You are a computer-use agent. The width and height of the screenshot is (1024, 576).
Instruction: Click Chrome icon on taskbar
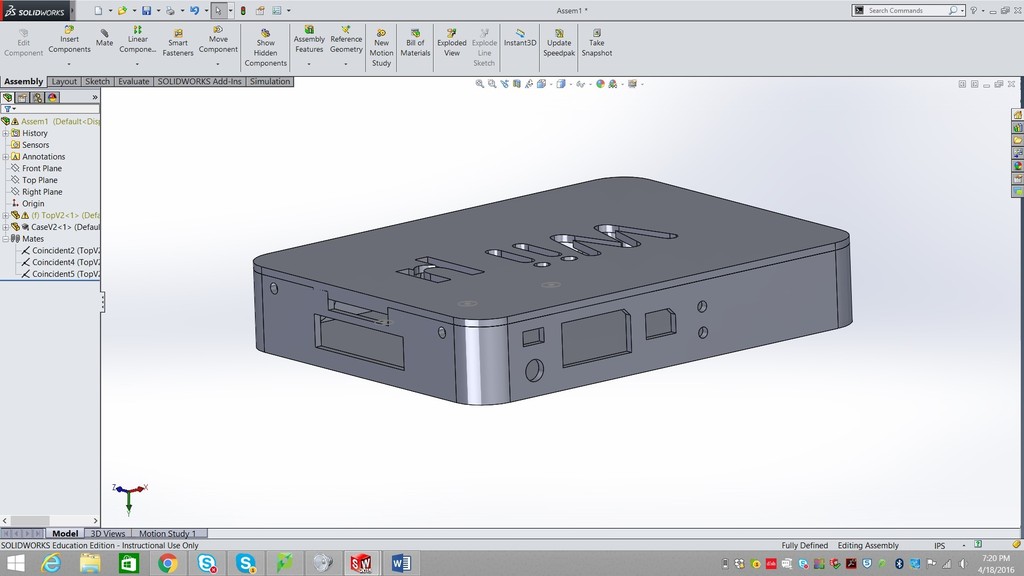pos(167,563)
